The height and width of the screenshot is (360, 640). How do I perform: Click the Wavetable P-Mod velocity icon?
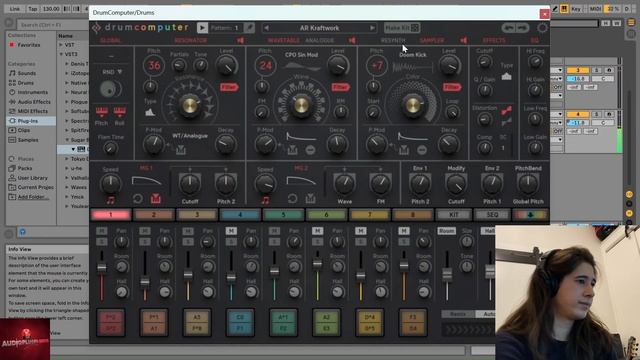pos(292,150)
